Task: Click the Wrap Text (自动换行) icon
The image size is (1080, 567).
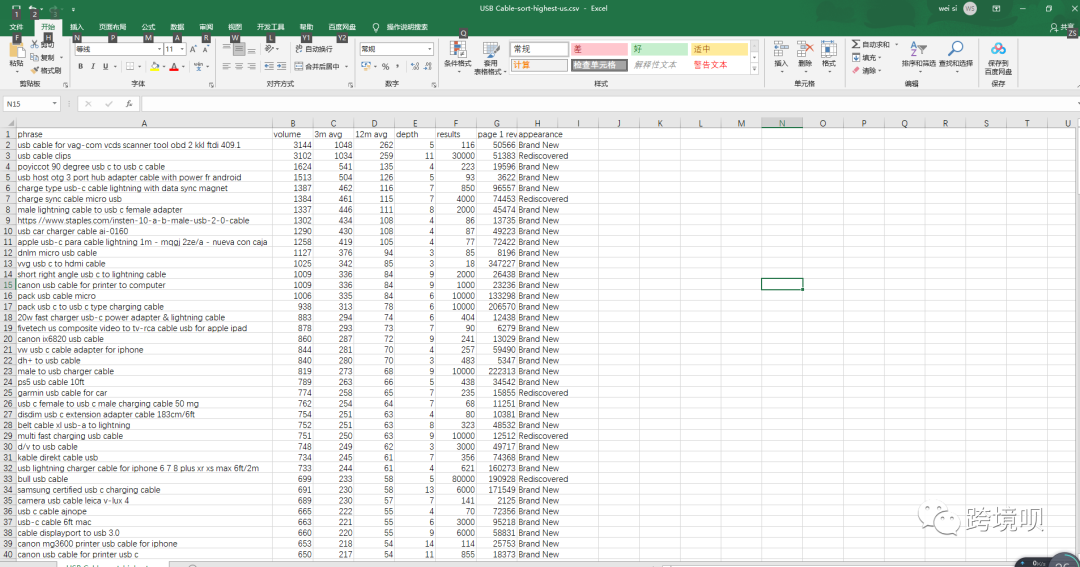Action: pyautogui.click(x=299, y=49)
